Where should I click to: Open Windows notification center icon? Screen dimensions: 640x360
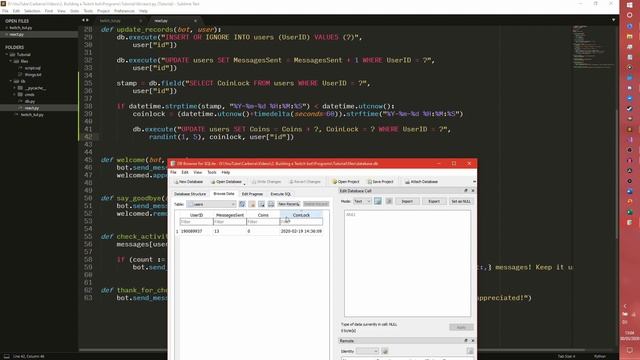(629, 350)
